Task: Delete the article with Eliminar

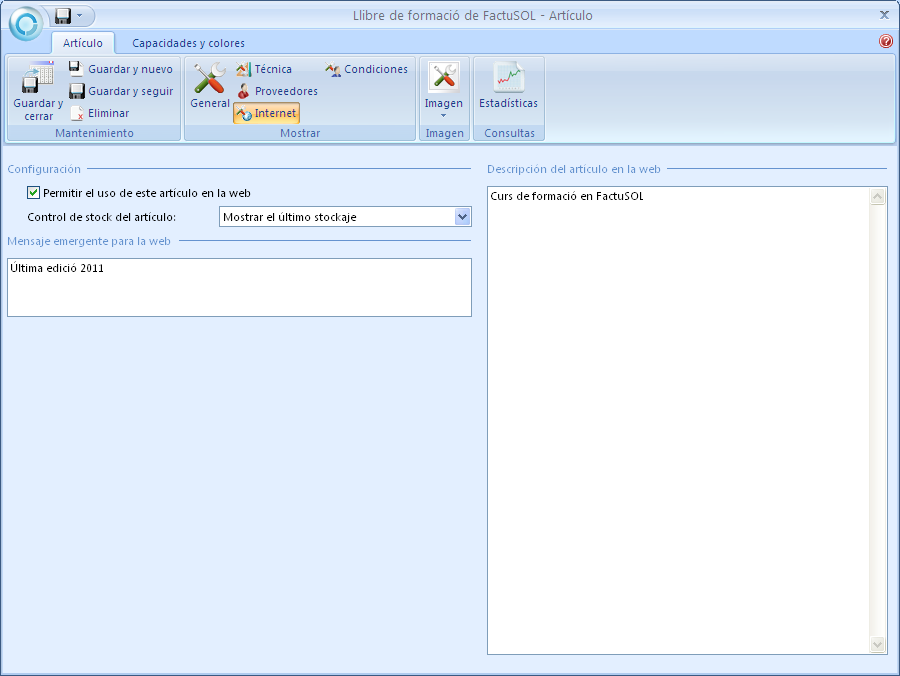Action: coord(100,113)
